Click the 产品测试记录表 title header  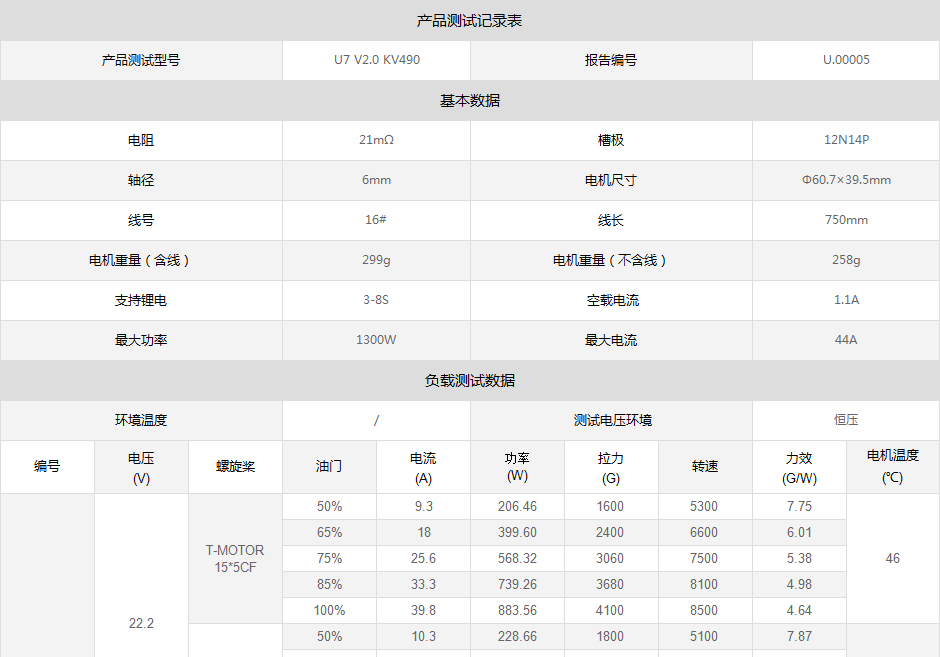(469, 20)
